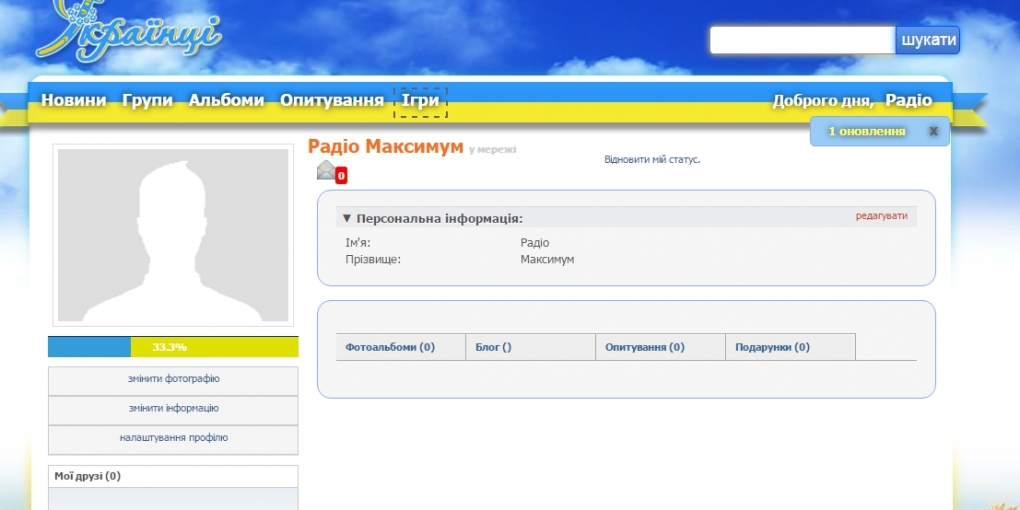Click Відновити мій статус link

pyautogui.click(x=652, y=159)
